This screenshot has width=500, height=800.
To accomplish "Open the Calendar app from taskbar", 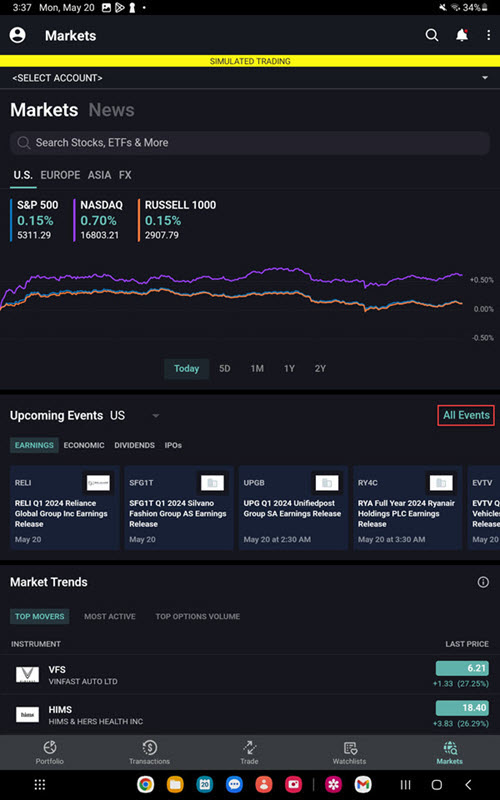I will tap(205, 784).
